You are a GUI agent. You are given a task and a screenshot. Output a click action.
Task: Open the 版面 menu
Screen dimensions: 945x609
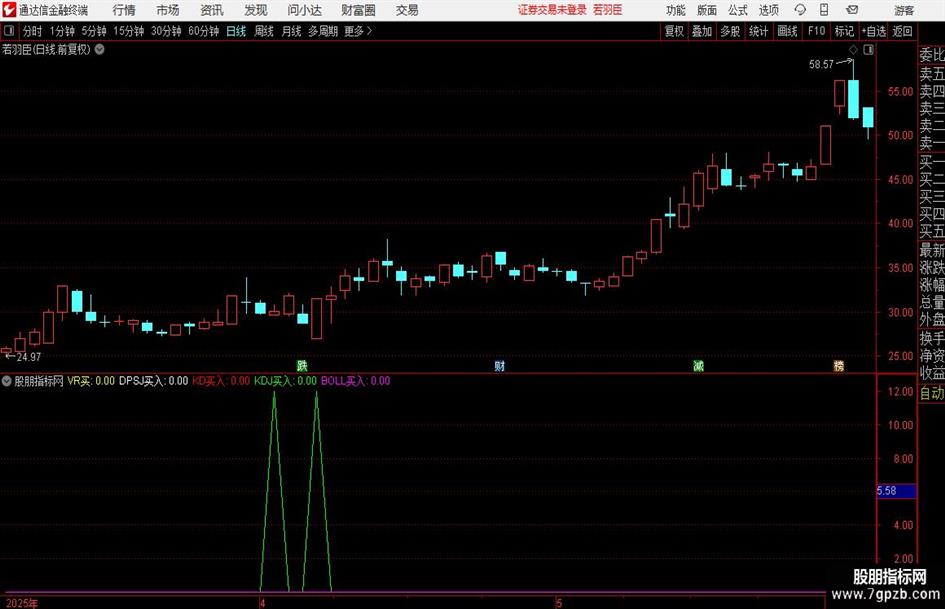pos(707,10)
